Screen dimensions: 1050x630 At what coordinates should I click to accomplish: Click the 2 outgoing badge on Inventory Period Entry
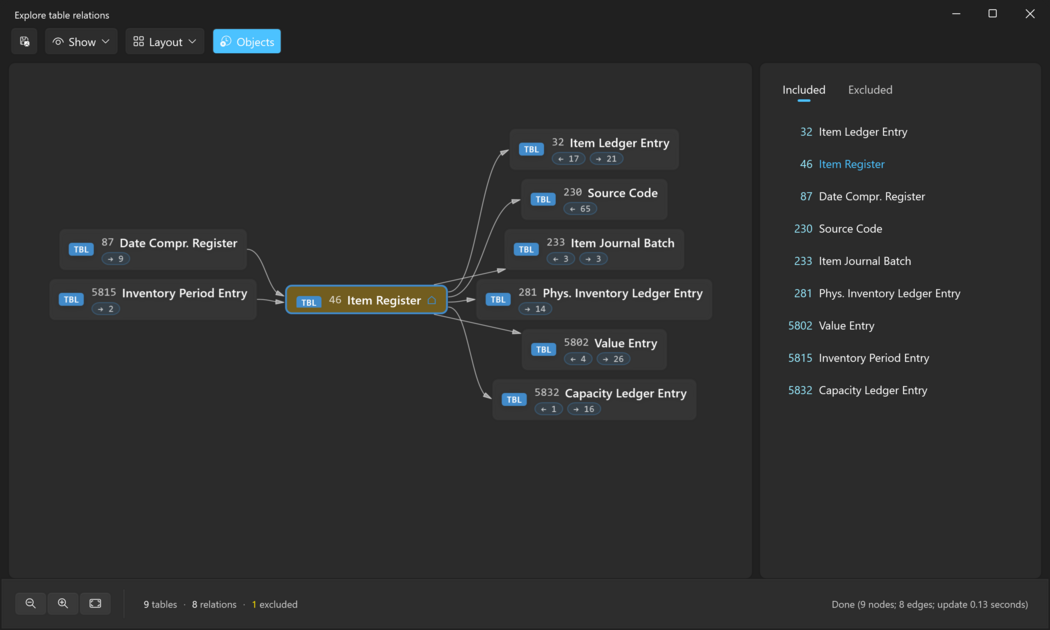(x=106, y=309)
